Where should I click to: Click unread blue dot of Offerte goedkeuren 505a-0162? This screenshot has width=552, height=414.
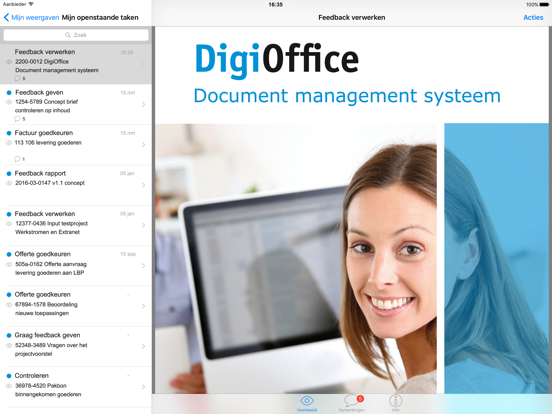tap(9, 255)
